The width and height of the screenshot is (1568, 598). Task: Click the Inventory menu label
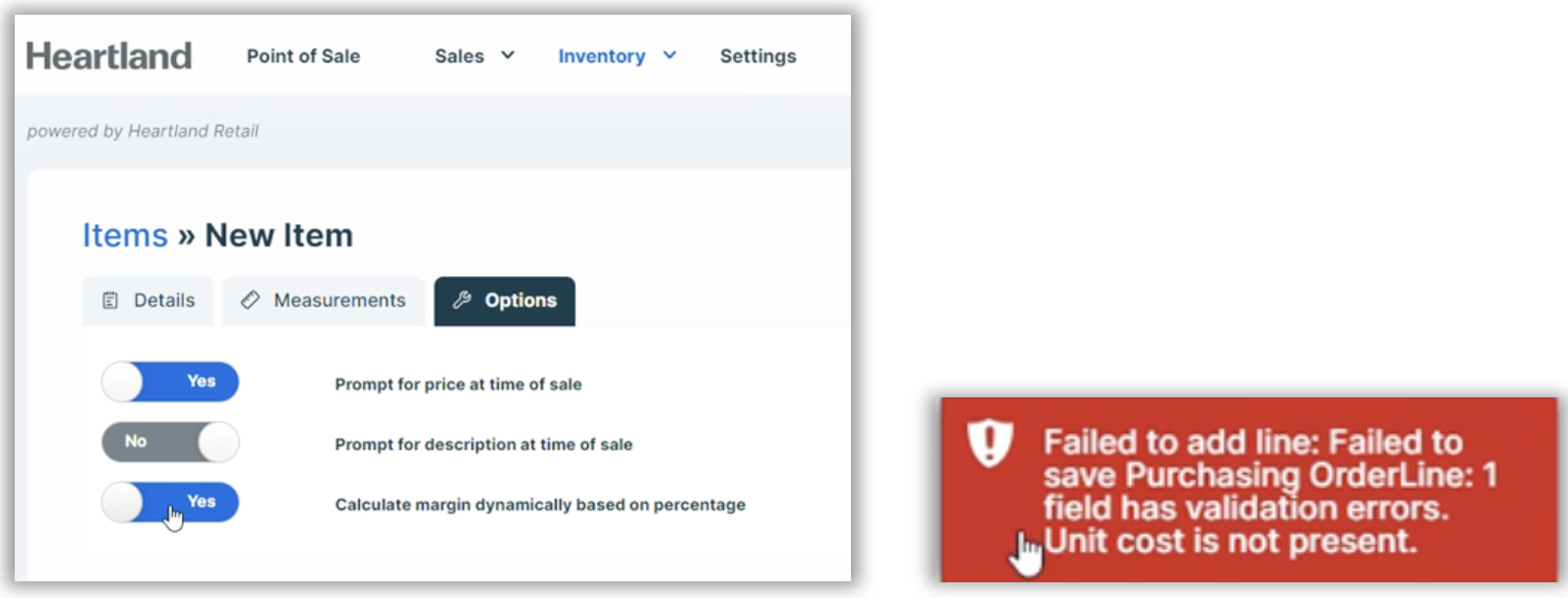pos(601,56)
